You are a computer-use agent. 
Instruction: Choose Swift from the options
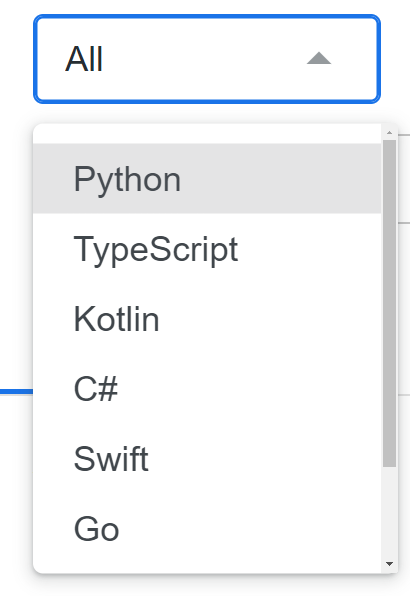pyautogui.click(x=207, y=458)
